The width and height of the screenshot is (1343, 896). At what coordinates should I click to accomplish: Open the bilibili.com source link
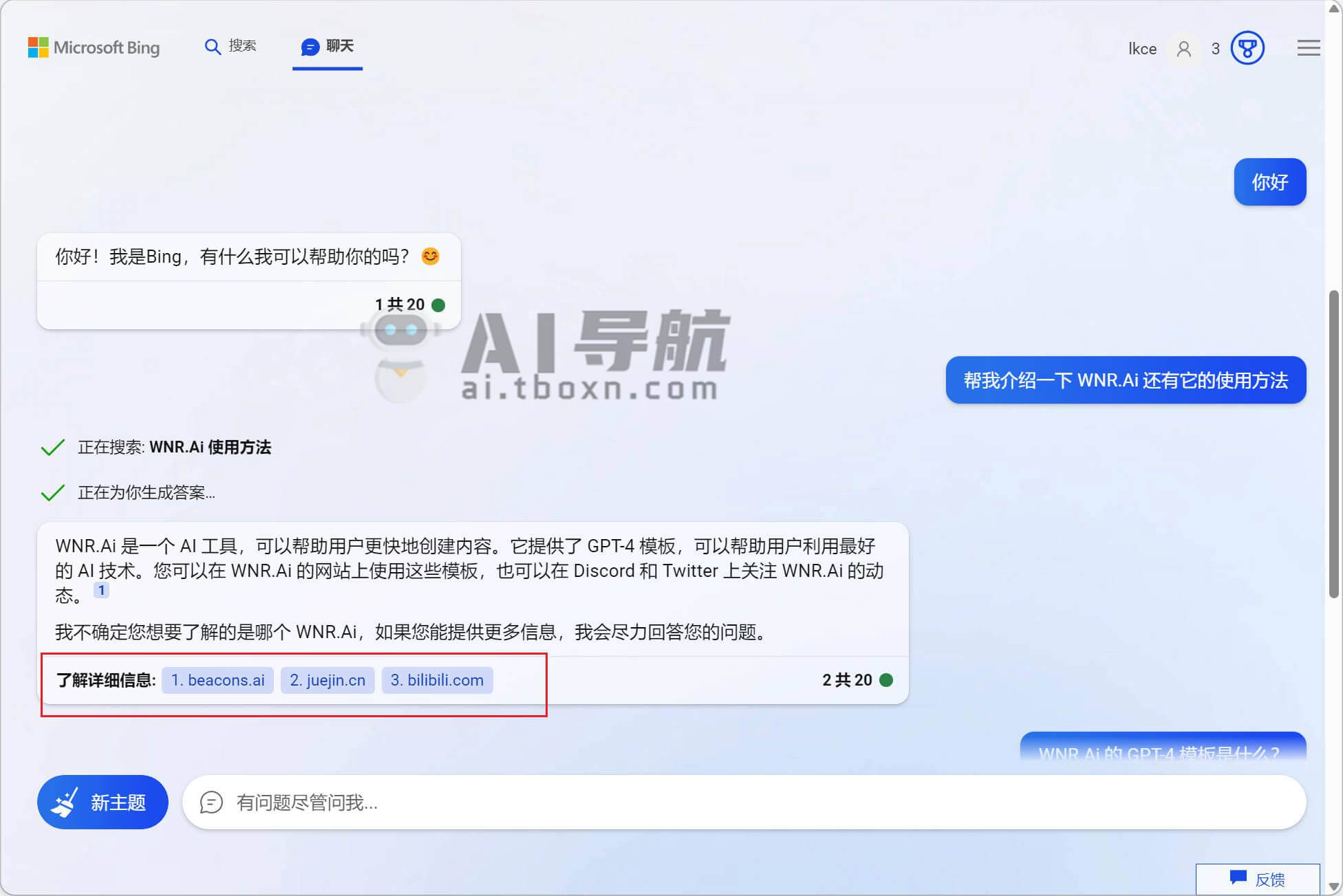tap(437, 680)
